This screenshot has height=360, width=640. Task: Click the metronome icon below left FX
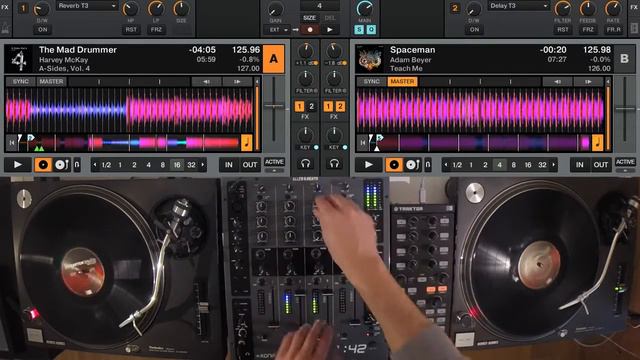[5, 29]
